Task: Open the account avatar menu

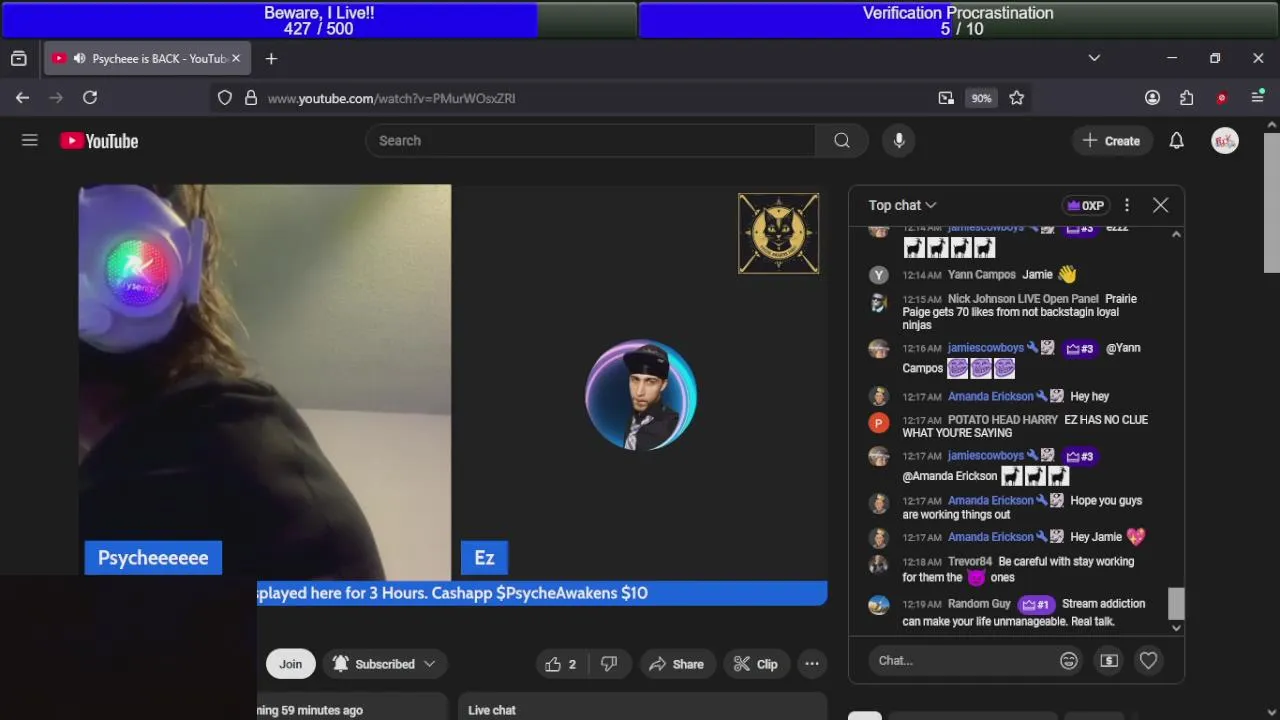Action: (x=1225, y=141)
